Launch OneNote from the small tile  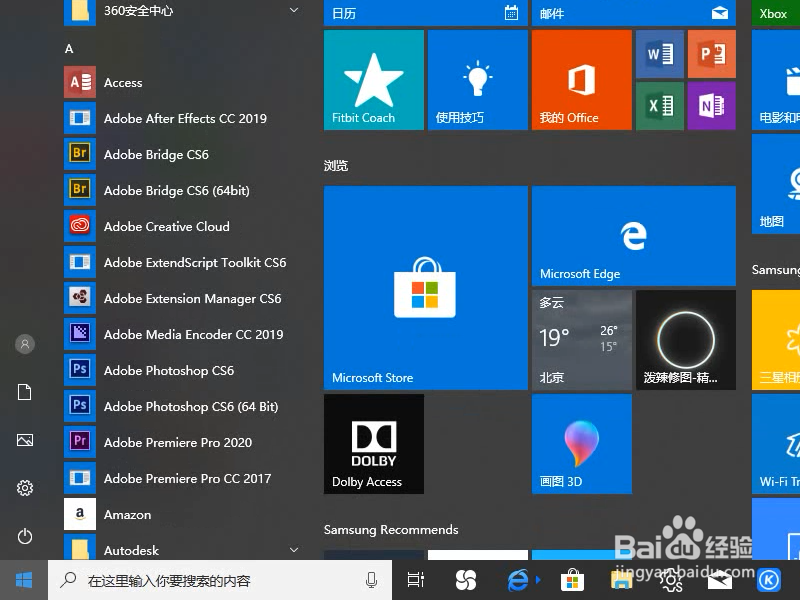click(x=712, y=106)
